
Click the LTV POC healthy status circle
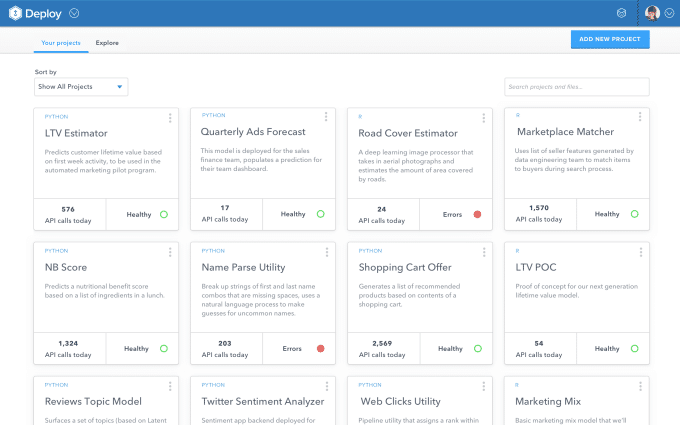click(x=634, y=348)
